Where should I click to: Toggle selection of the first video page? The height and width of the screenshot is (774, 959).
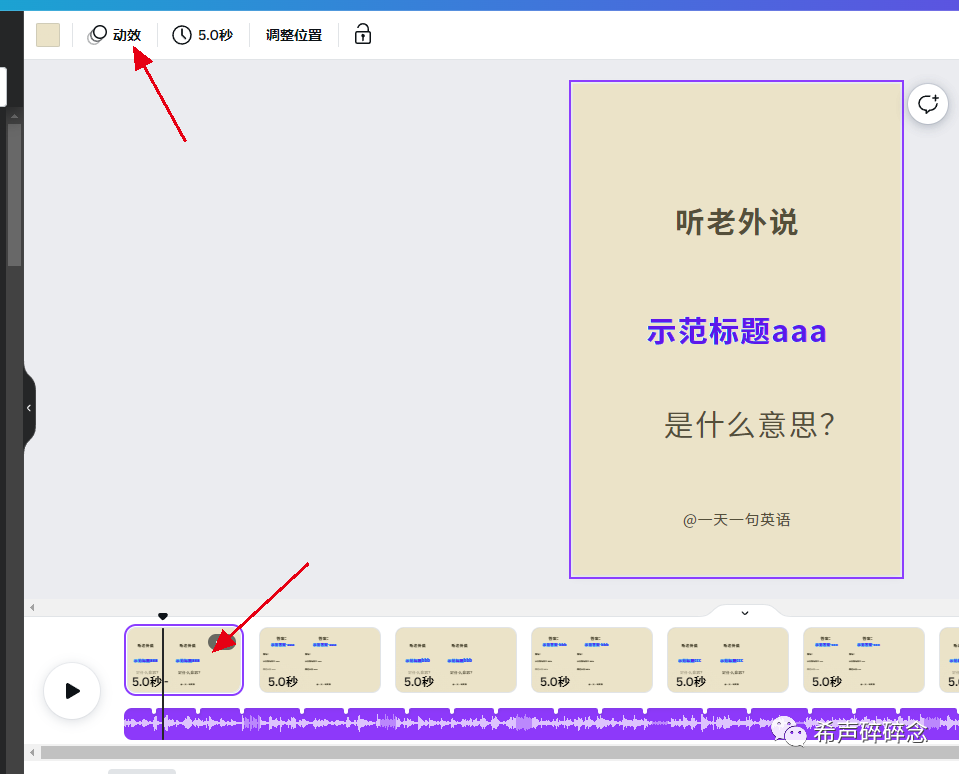[184, 660]
